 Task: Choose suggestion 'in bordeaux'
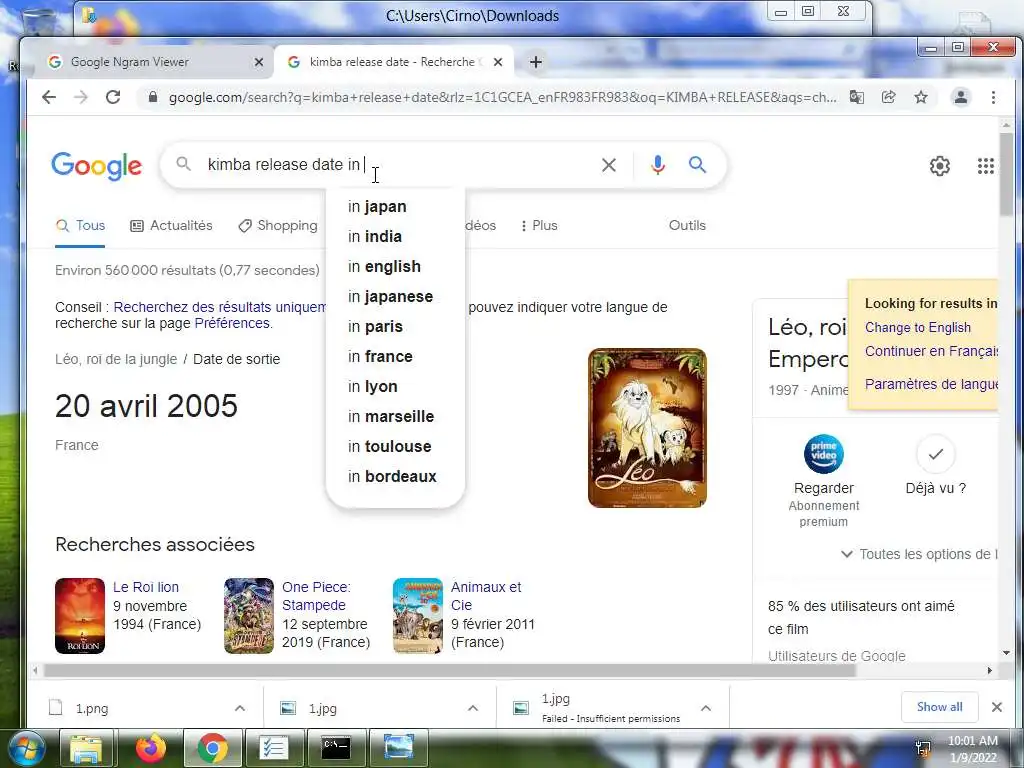(395, 477)
